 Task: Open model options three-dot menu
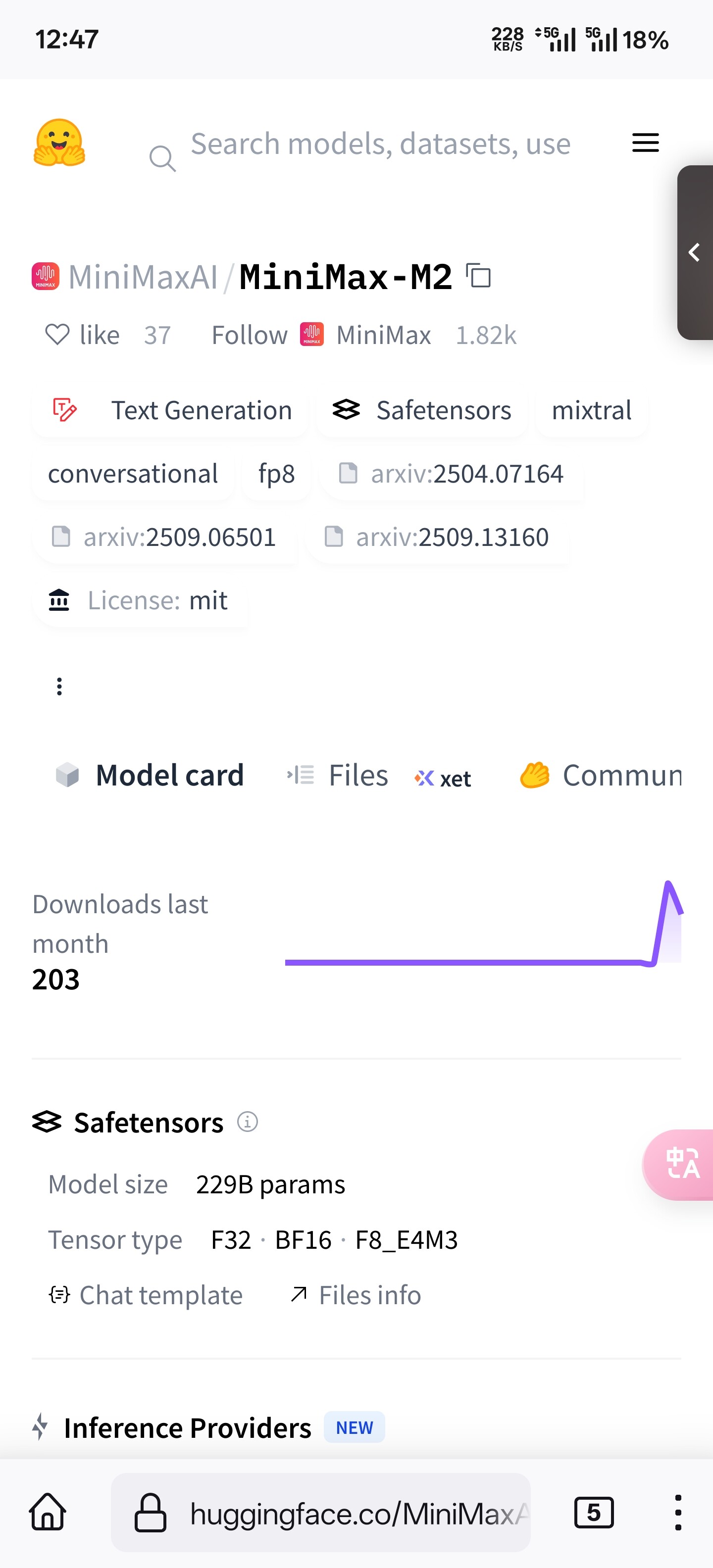point(59,686)
